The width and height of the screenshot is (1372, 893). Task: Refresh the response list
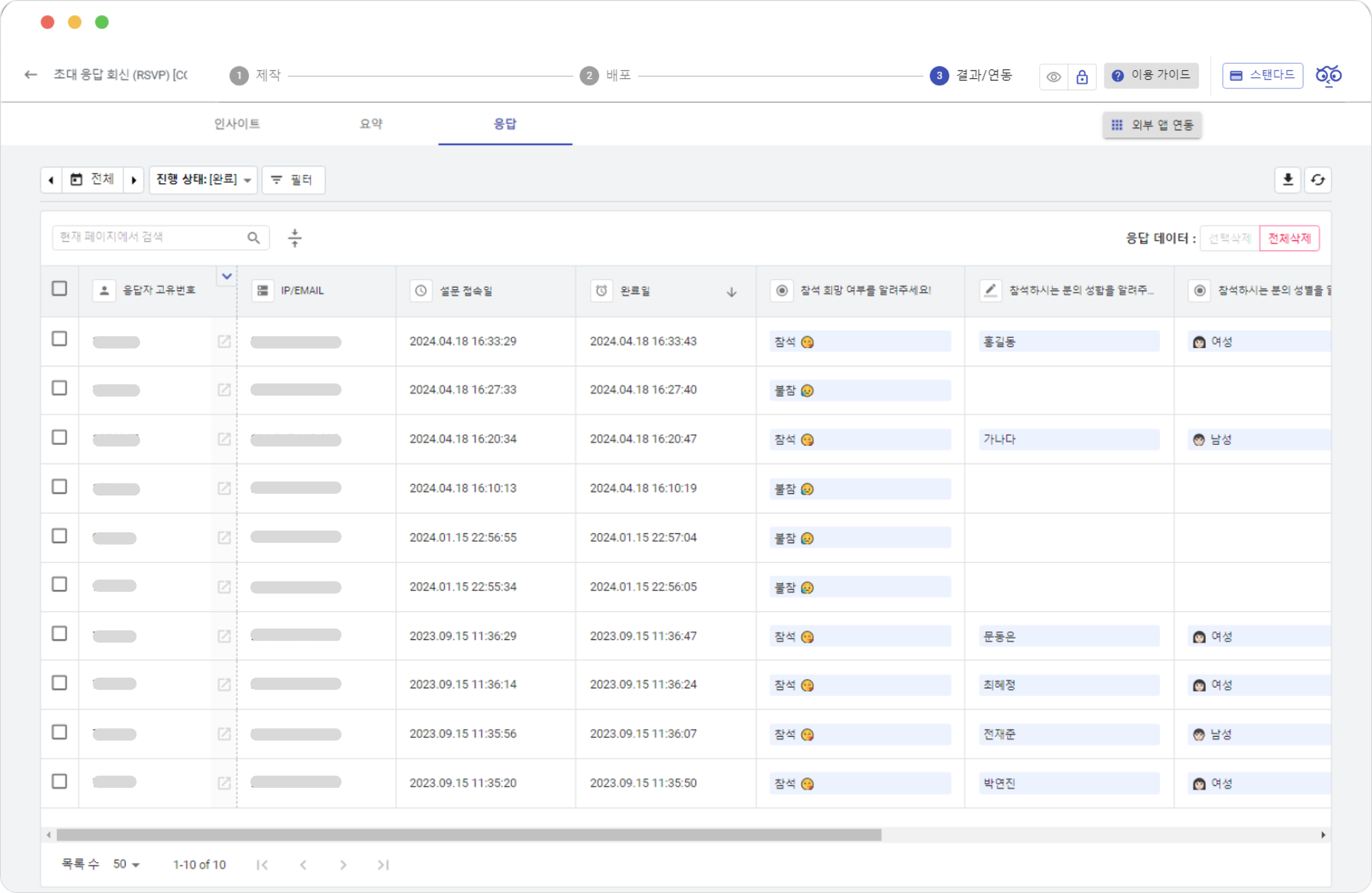[1318, 180]
